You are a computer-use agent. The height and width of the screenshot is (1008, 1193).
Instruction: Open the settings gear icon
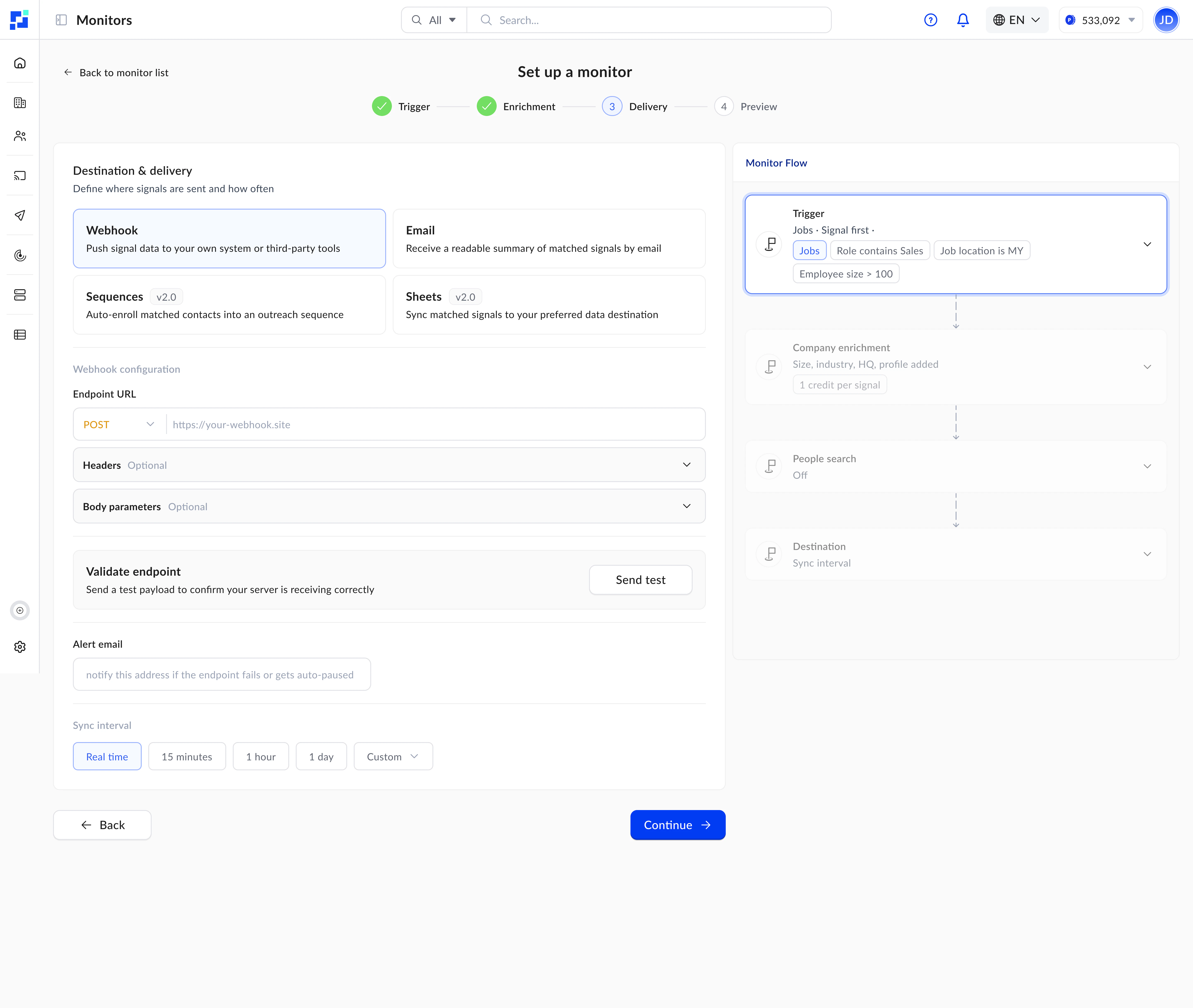tap(20, 647)
